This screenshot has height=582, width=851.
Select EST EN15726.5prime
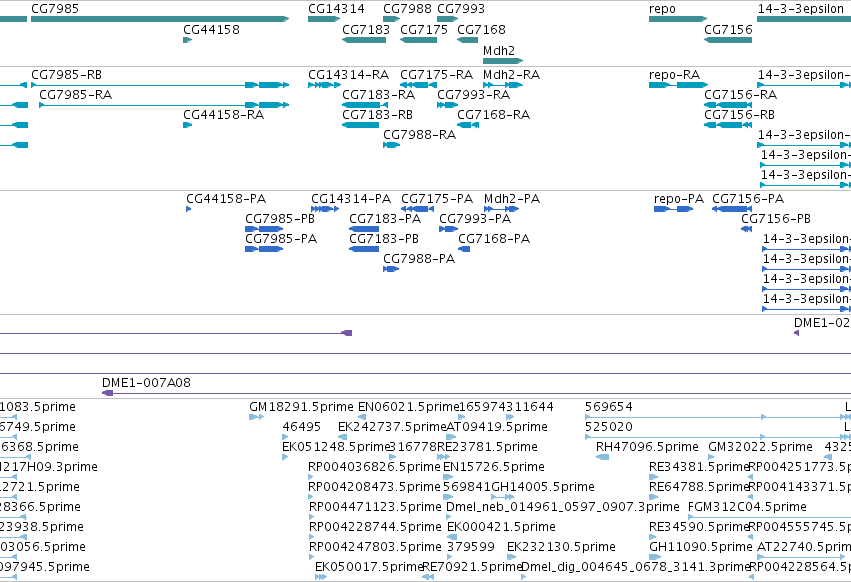447,477
